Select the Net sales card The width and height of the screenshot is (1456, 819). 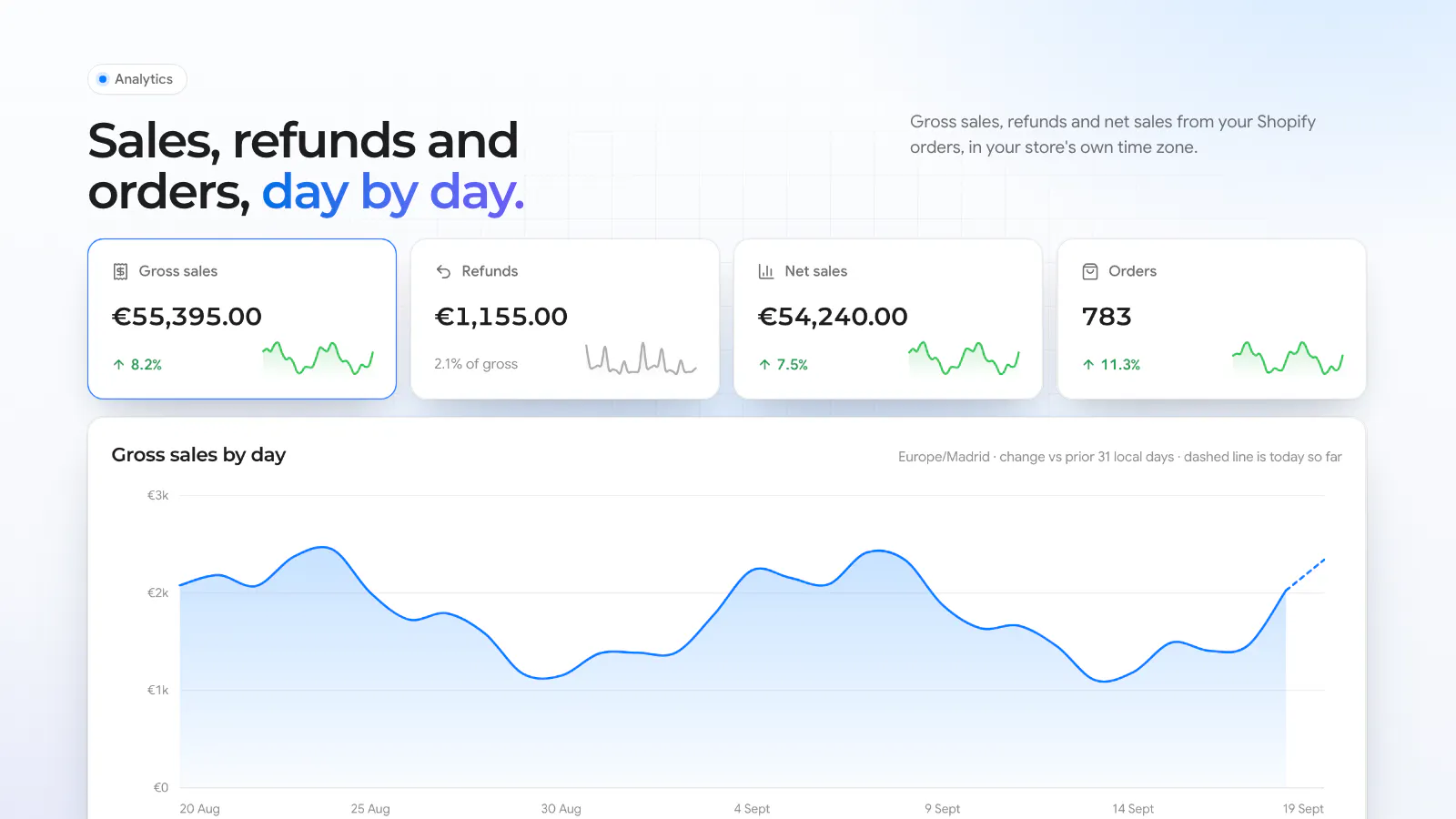click(x=888, y=318)
